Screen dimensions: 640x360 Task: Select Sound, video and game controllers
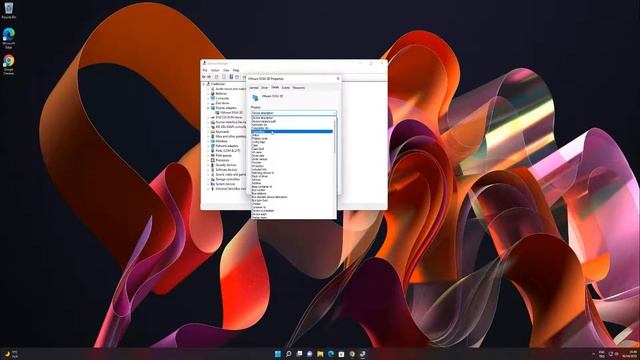click(x=231, y=174)
